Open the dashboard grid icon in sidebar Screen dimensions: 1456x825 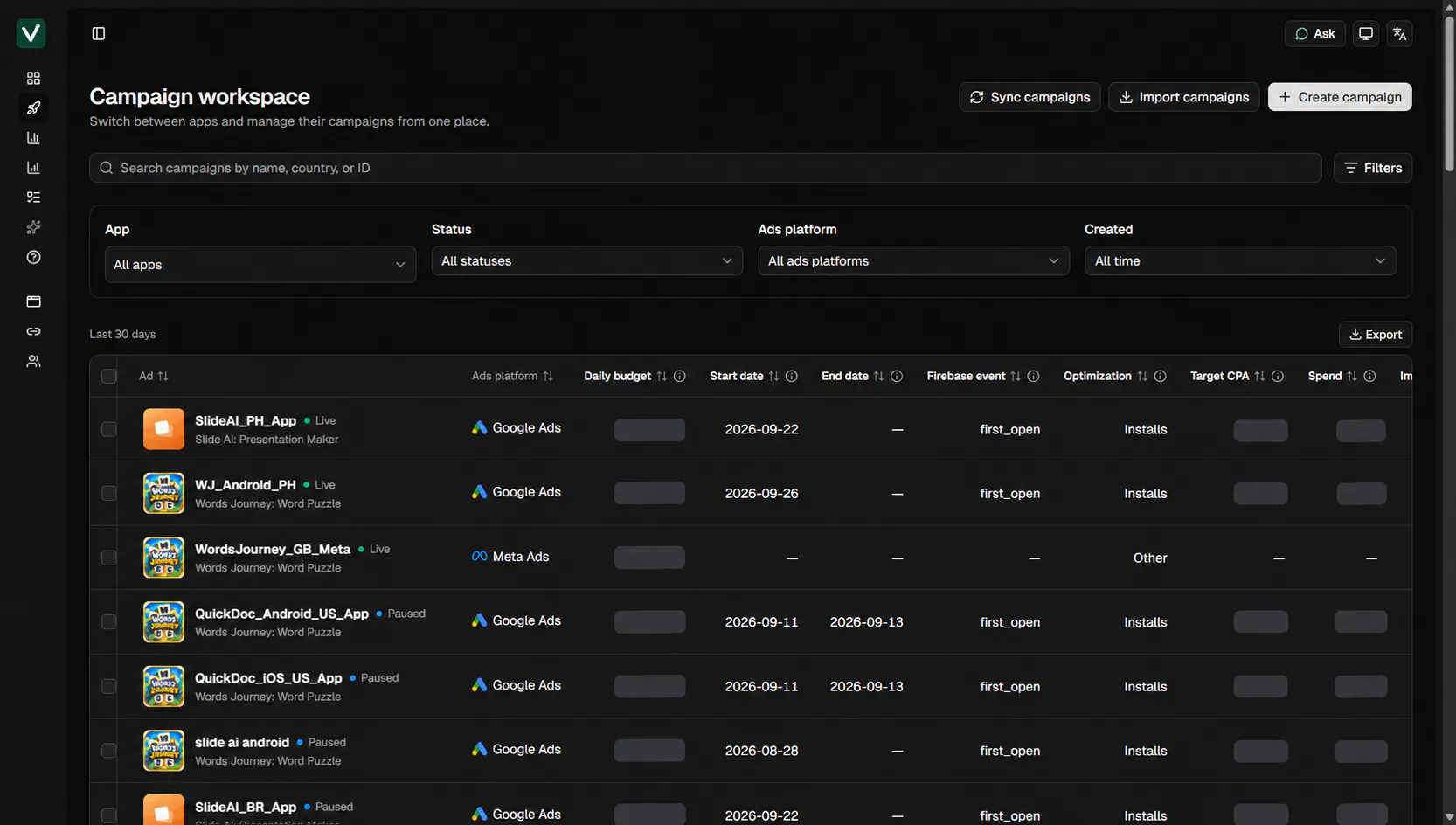click(x=33, y=79)
